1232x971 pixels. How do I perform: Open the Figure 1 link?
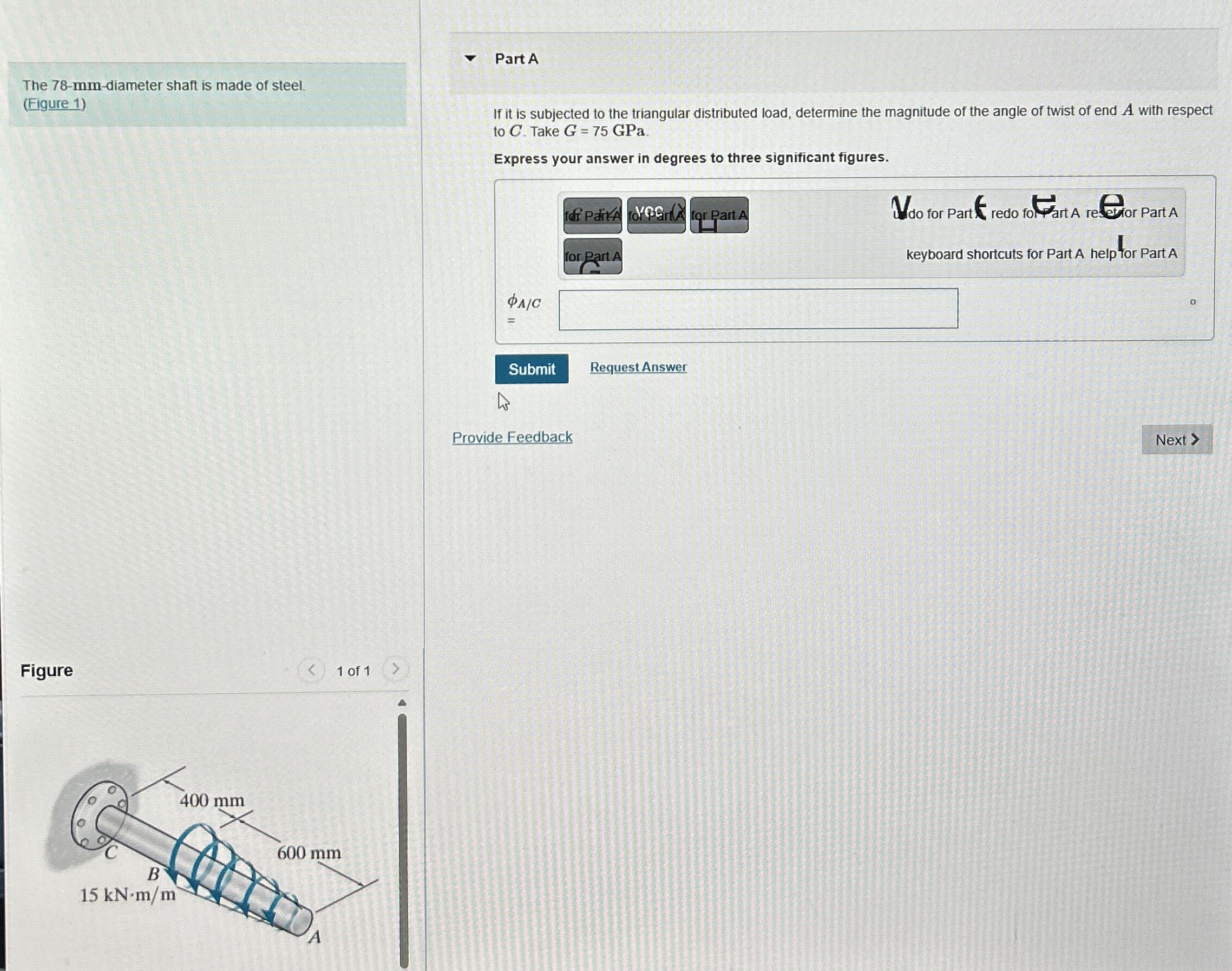55,104
